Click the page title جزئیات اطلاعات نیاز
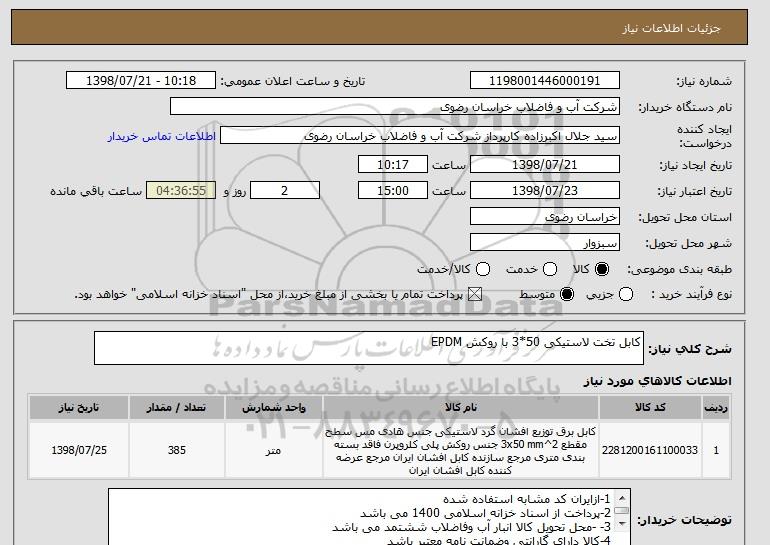Screen dimensions: 770x545 [671, 28]
